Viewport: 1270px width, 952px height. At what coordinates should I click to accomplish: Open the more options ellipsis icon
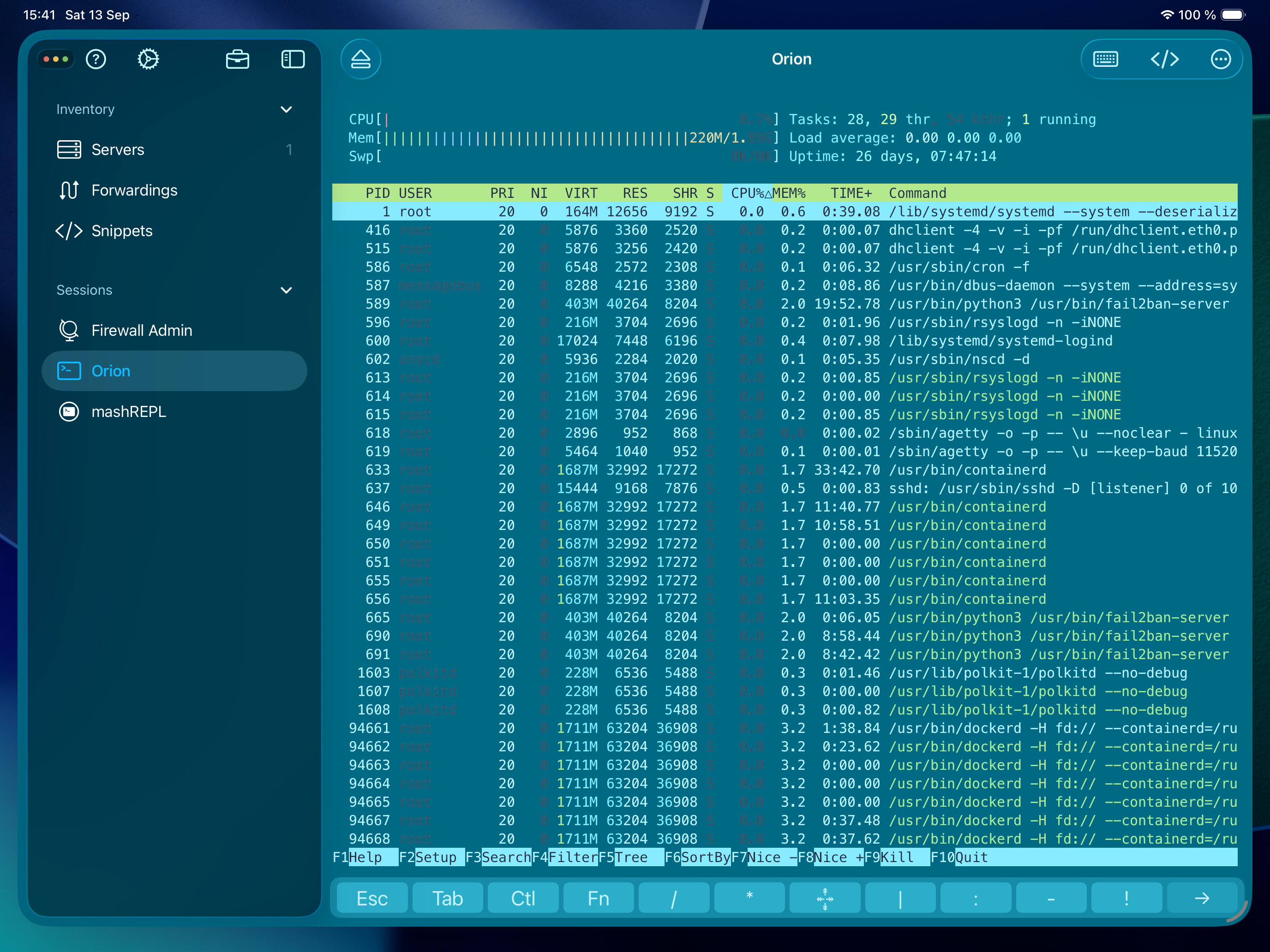pos(1220,59)
